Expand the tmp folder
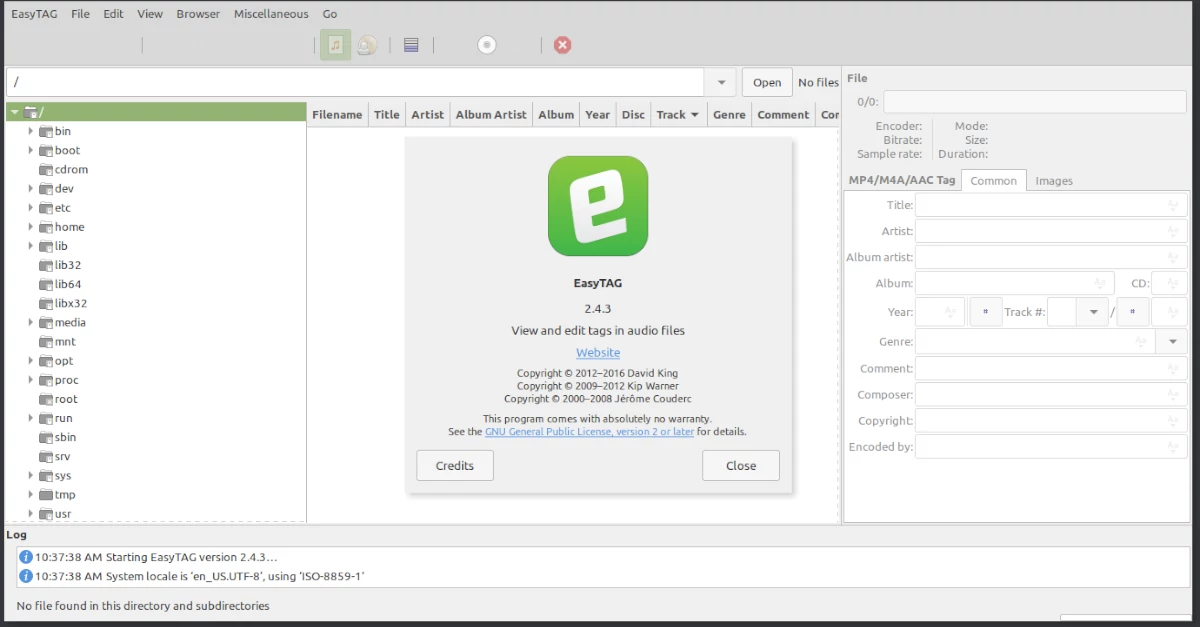The image size is (1200, 627). (x=31, y=495)
